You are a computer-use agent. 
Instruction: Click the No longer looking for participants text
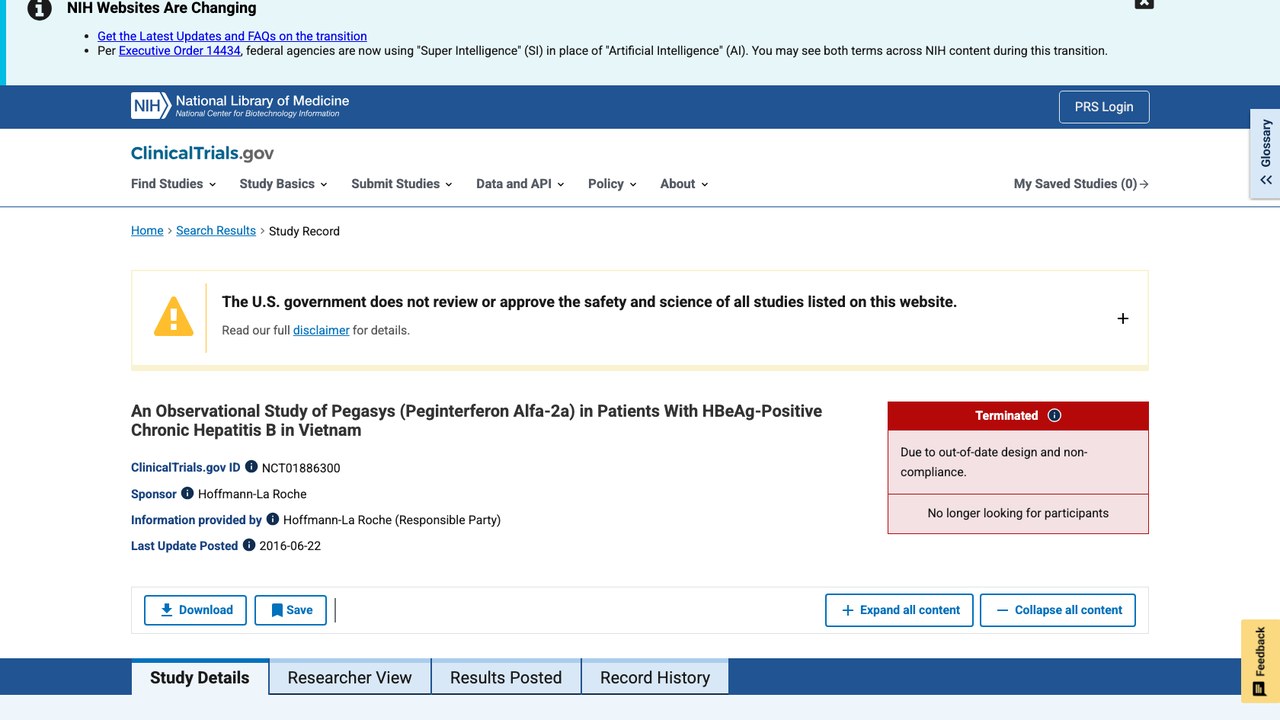pos(1018,513)
